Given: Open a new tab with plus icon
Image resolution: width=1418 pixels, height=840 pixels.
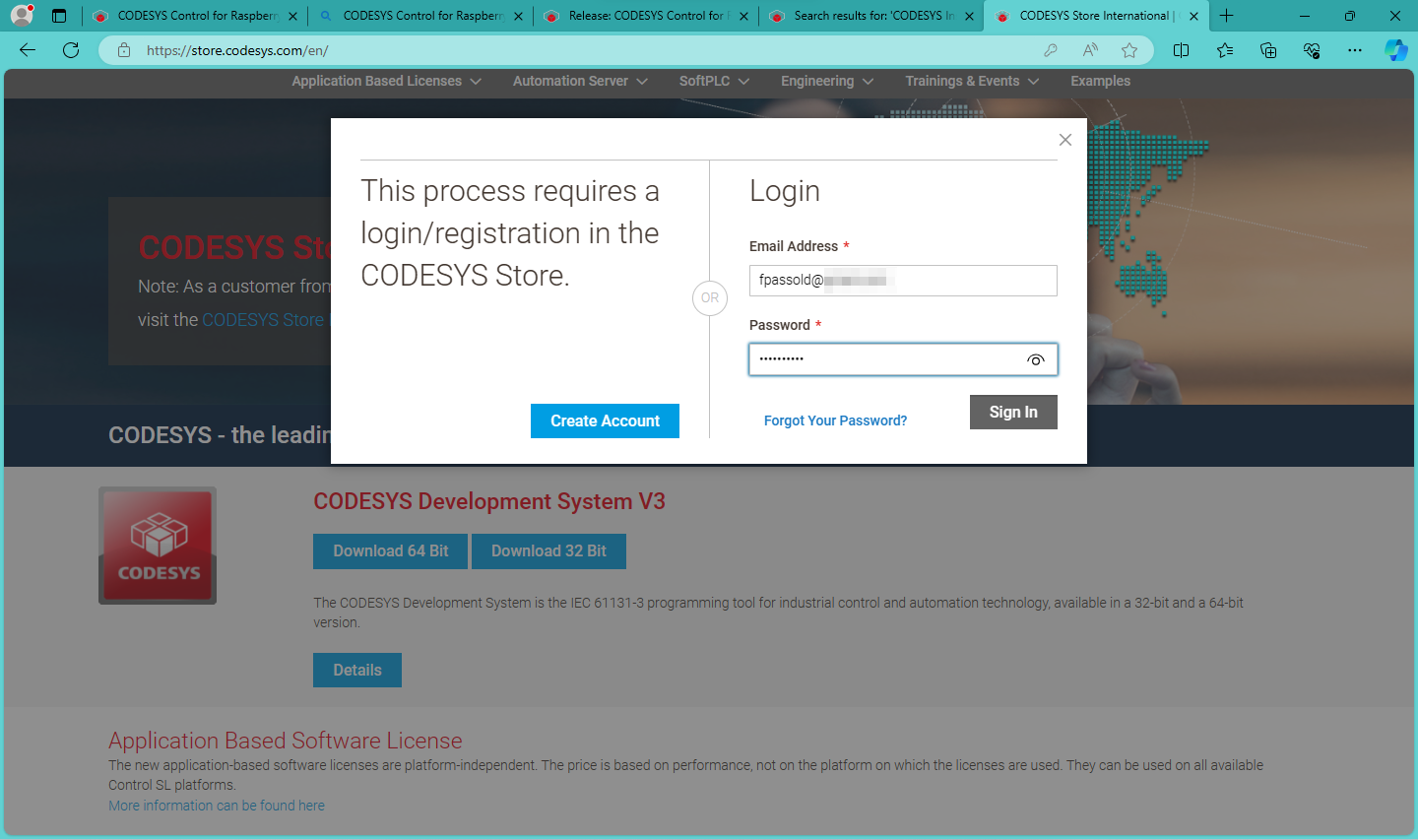Looking at the screenshot, I should pyautogui.click(x=1227, y=16).
